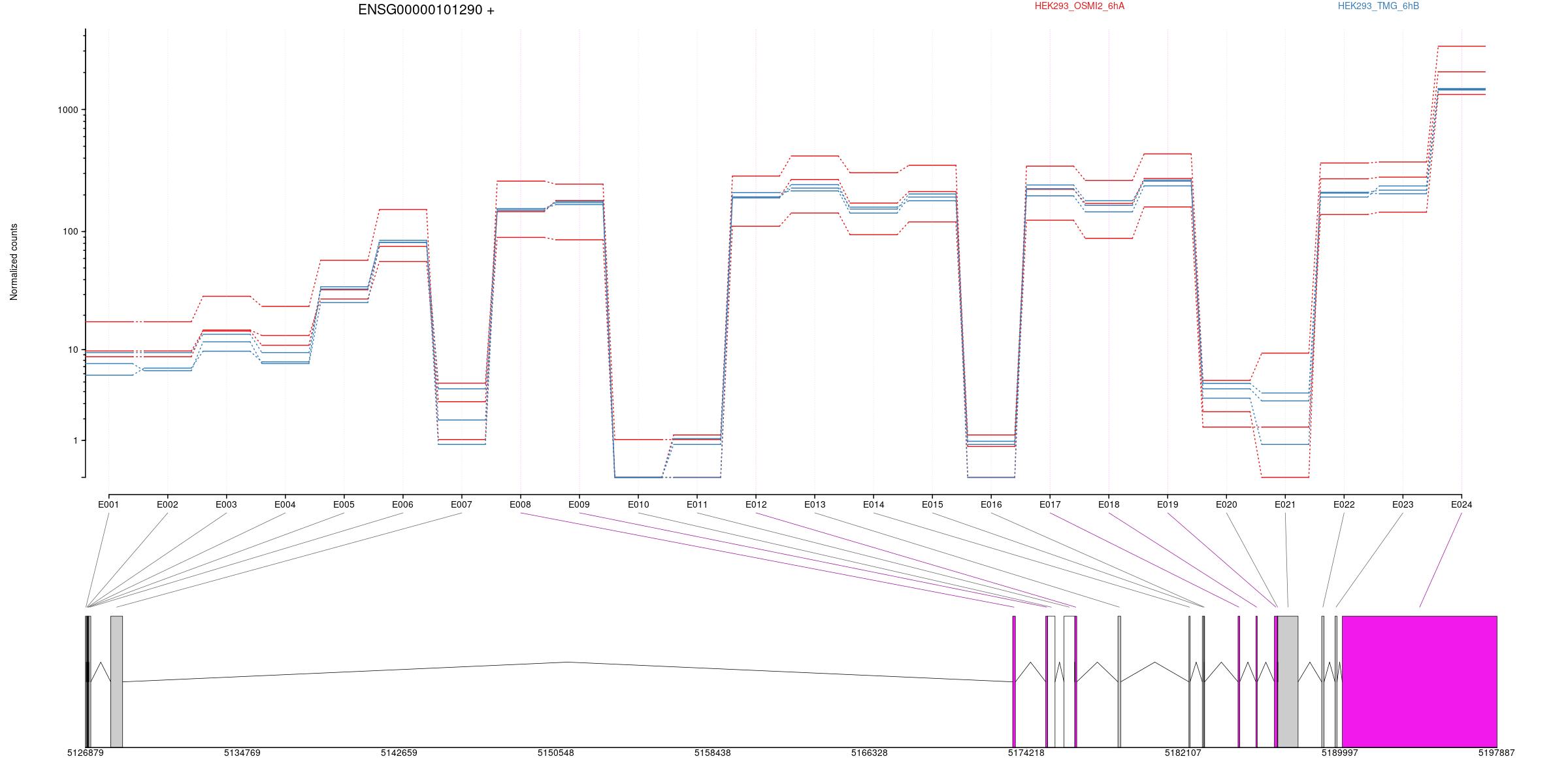This screenshot has width=1568, height=784.
Task: Select exon label E002
Action: (x=167, y=504)
